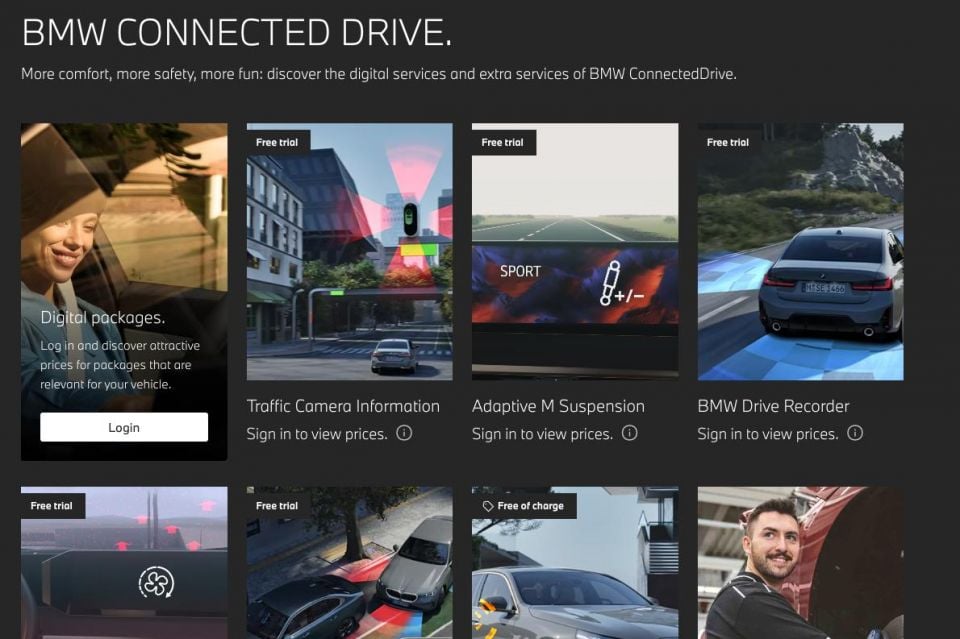
Task: Click the Free trial badge on BMW Drive Recorder
Action: tap(727, 142)
